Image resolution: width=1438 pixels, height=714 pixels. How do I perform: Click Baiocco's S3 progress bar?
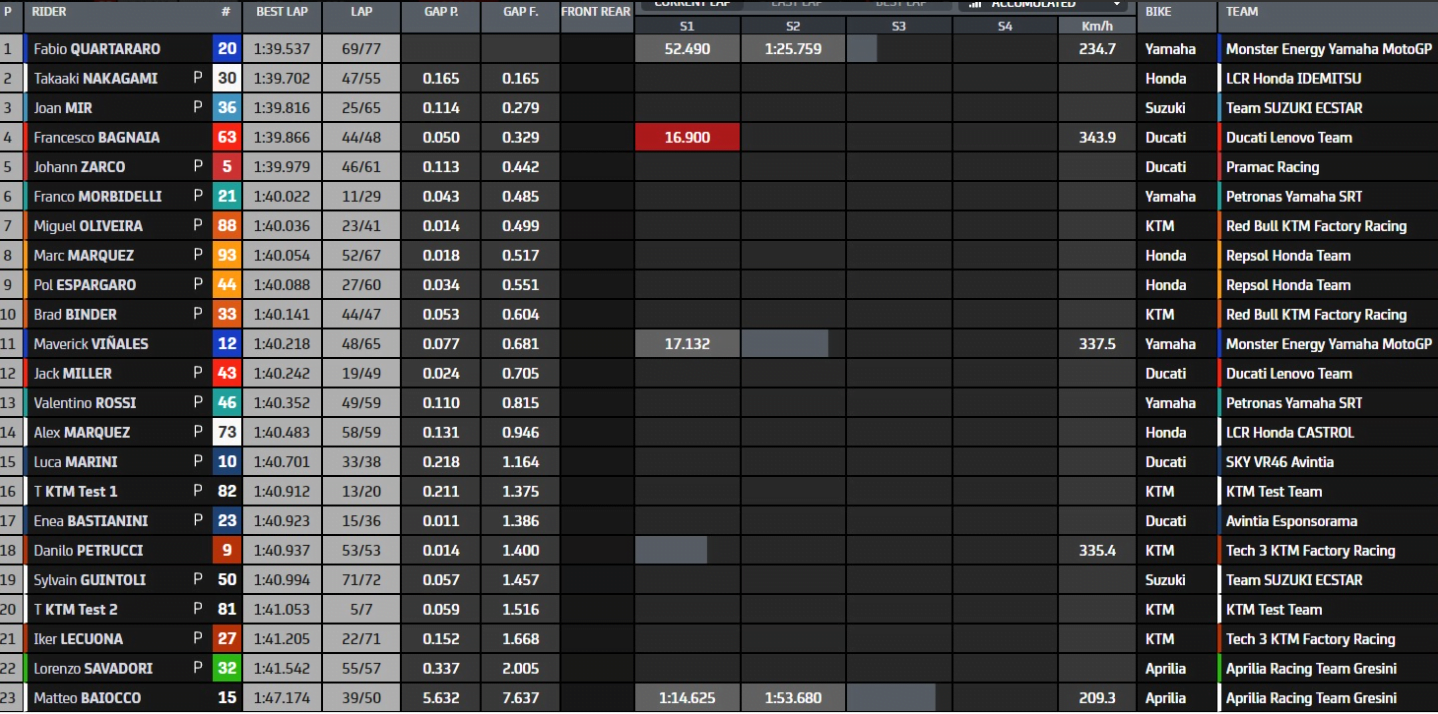[x=892, y=698]
